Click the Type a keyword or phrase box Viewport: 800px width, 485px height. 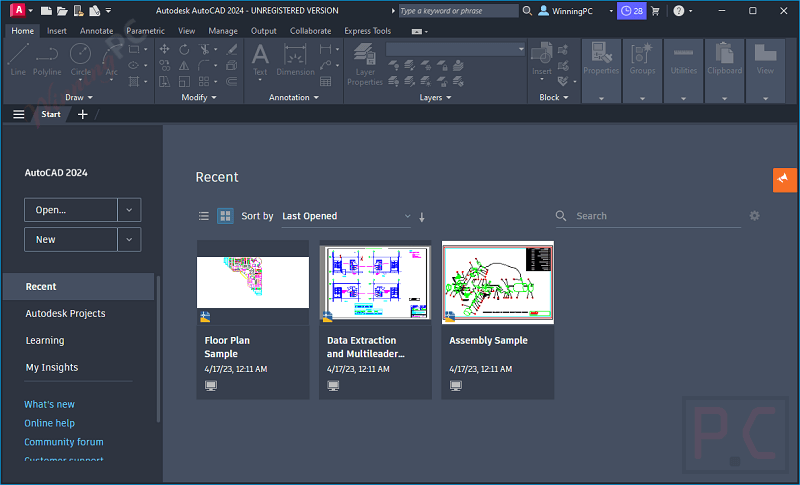(x=458, y=11)
